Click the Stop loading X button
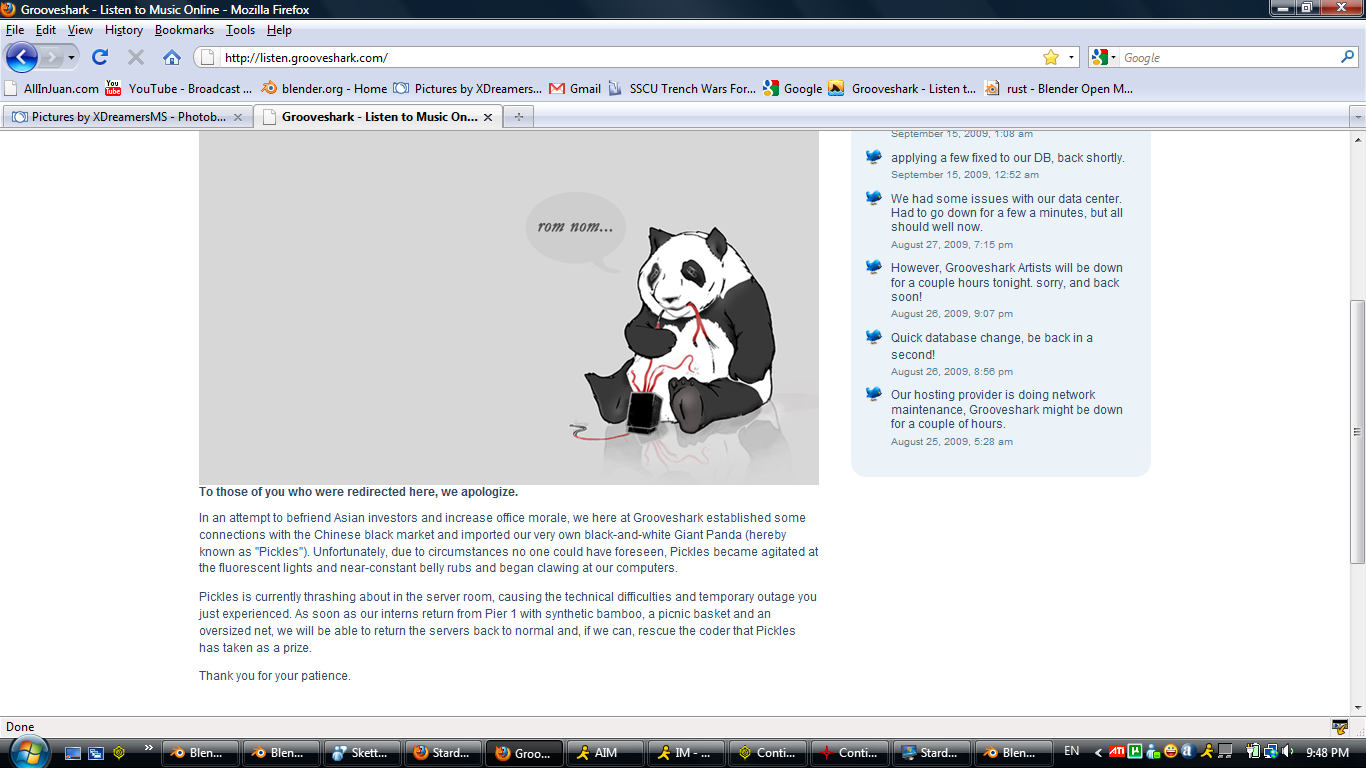Screen dimensions: 1366x768 136,57
